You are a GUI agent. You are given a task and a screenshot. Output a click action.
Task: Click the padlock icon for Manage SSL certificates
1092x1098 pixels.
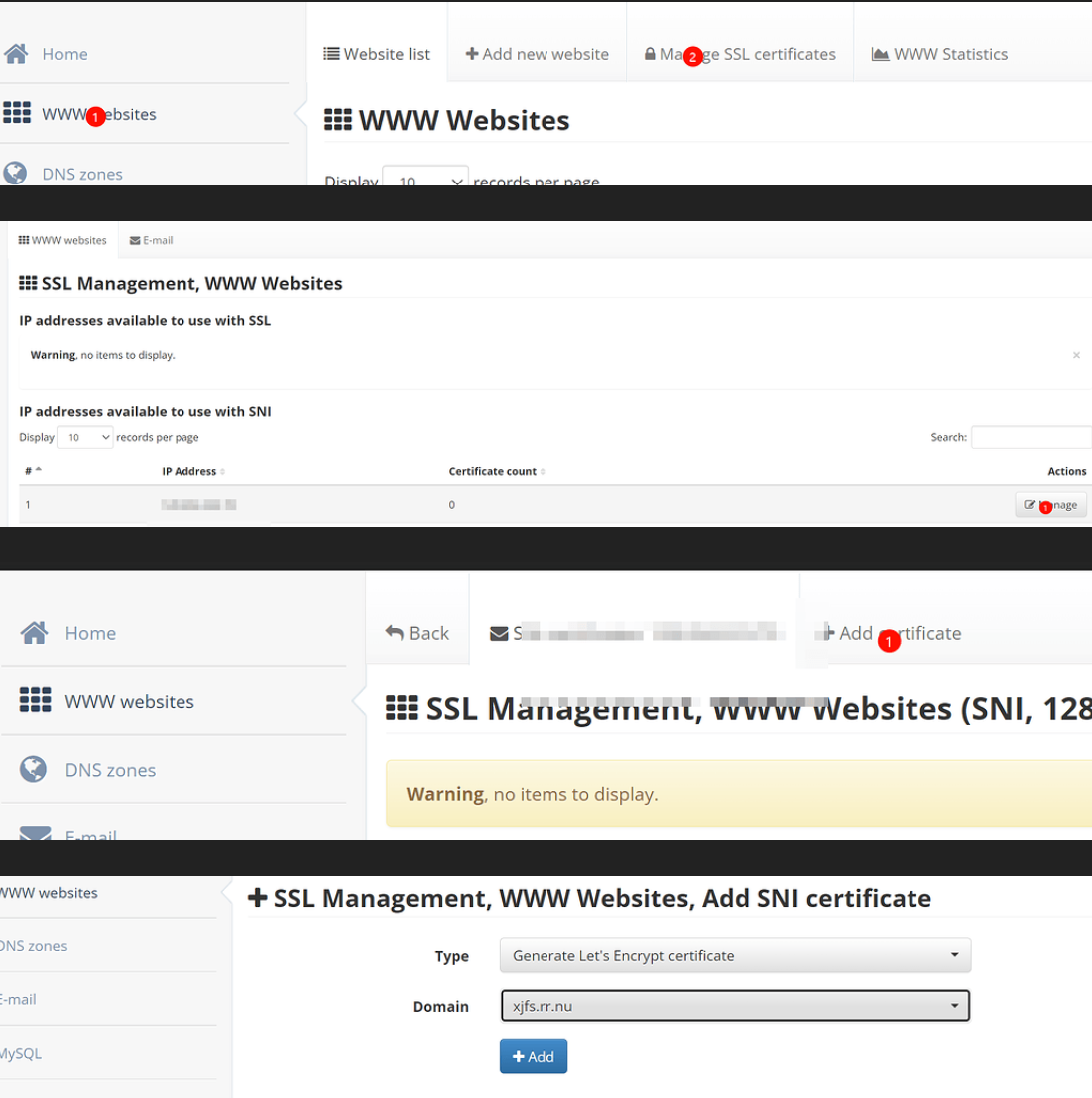coord(650,54)
